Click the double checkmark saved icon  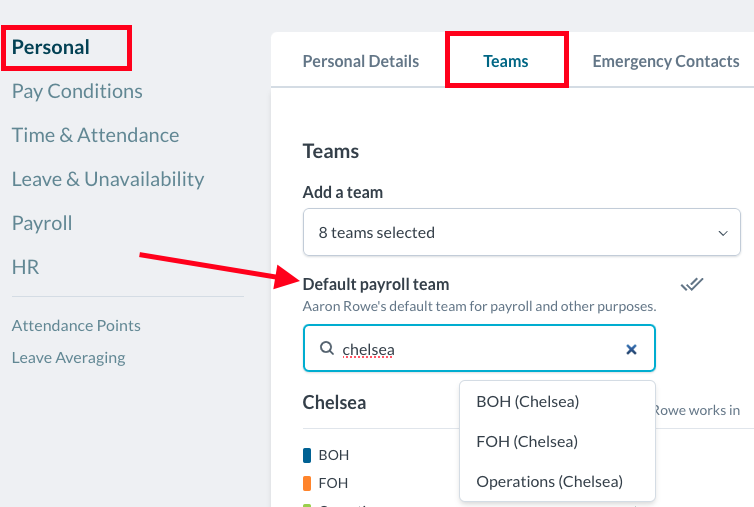(x=692, y=285)
